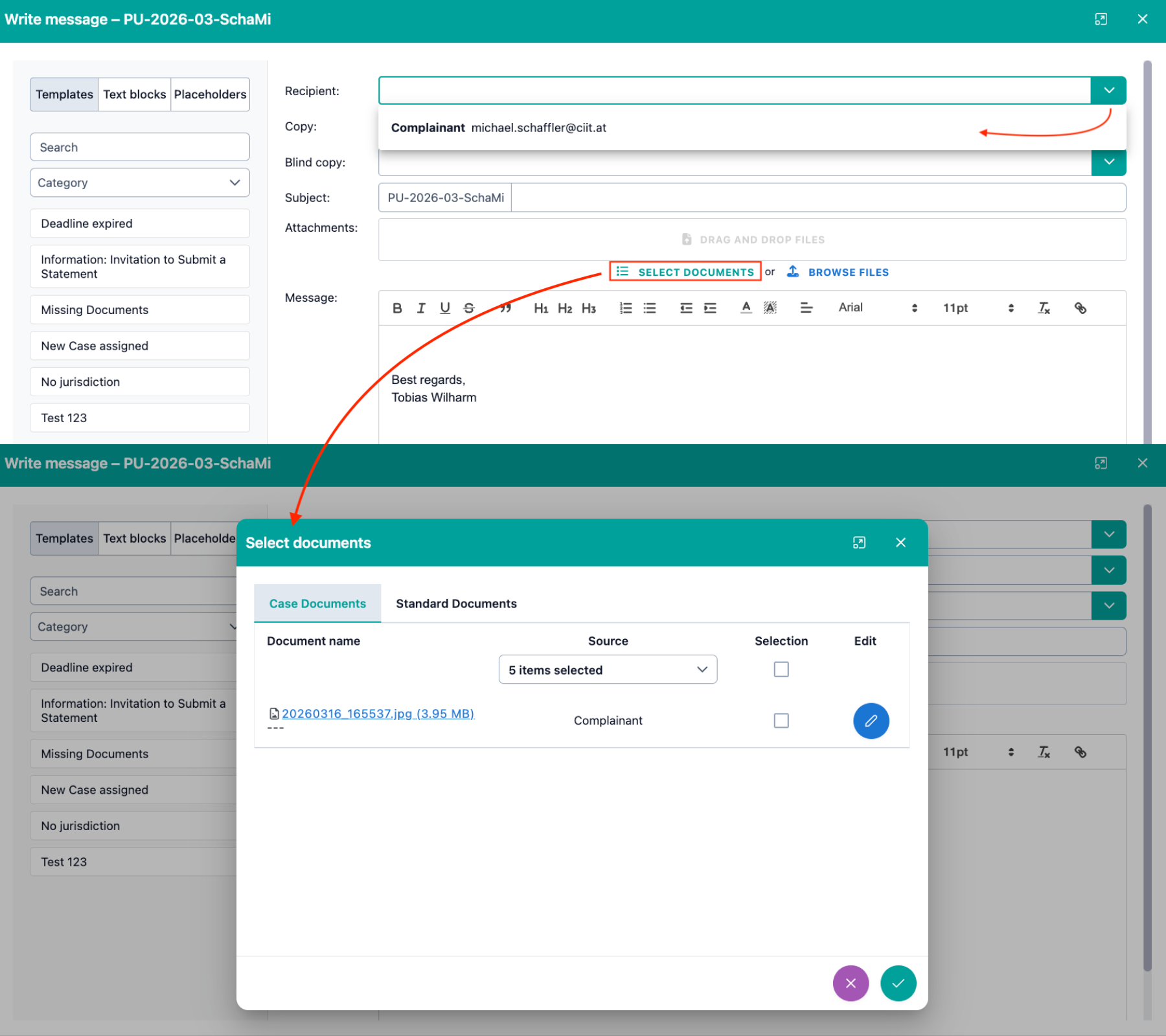The image size is (1166, 1036).
Task: Apply the Deadline expired template in the upper window
Action: click(140, 223)
